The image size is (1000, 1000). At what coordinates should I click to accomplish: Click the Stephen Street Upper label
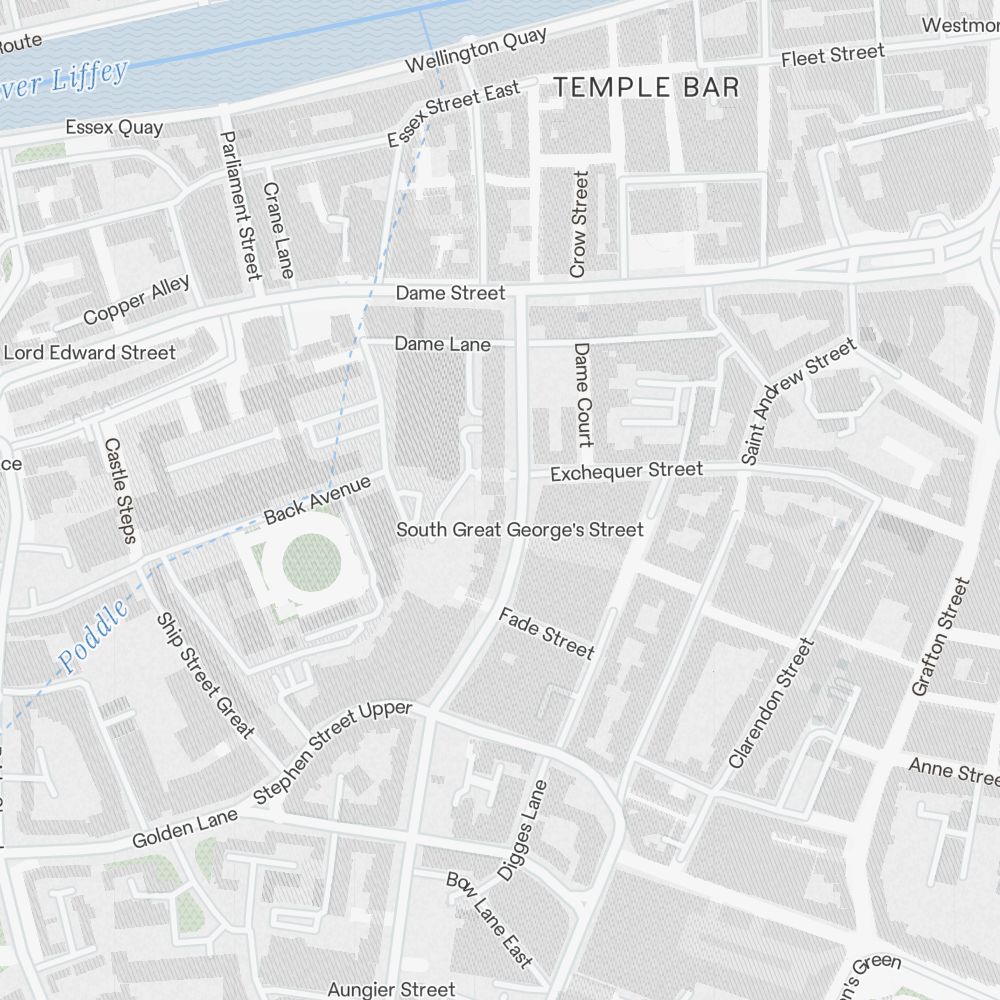(332, 752)
